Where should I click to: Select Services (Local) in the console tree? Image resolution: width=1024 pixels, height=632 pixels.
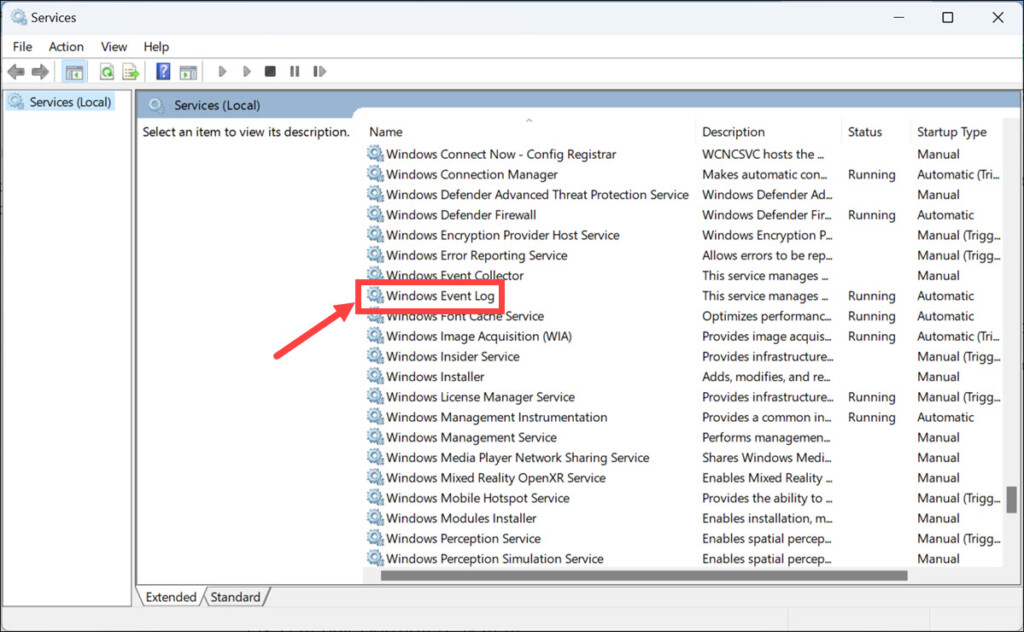point(70,102)
